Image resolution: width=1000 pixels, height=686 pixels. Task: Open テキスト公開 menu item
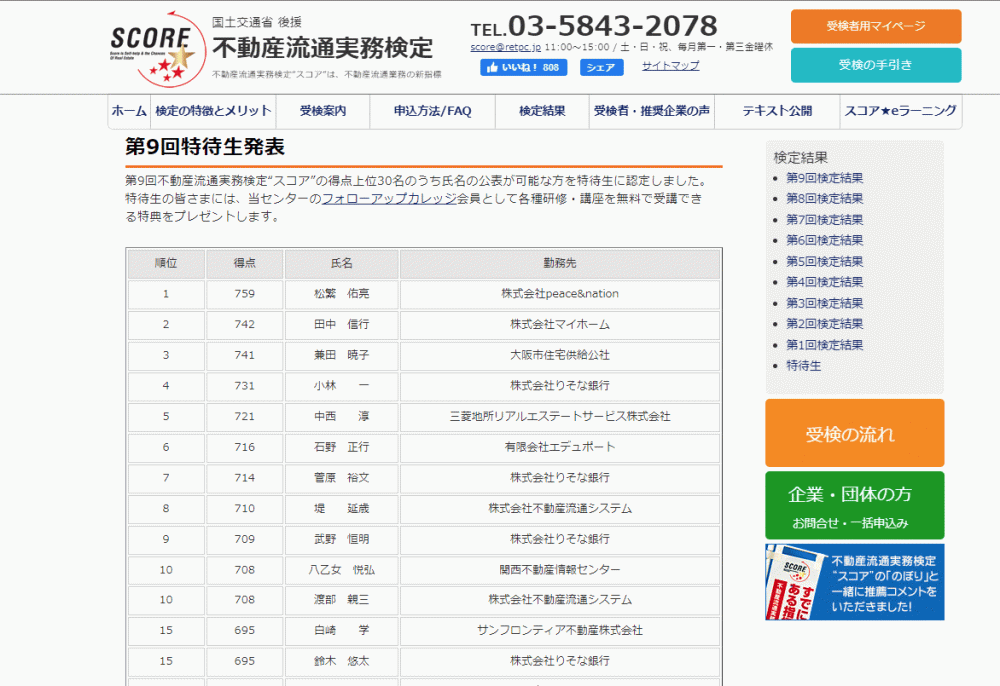pos(777,112)
